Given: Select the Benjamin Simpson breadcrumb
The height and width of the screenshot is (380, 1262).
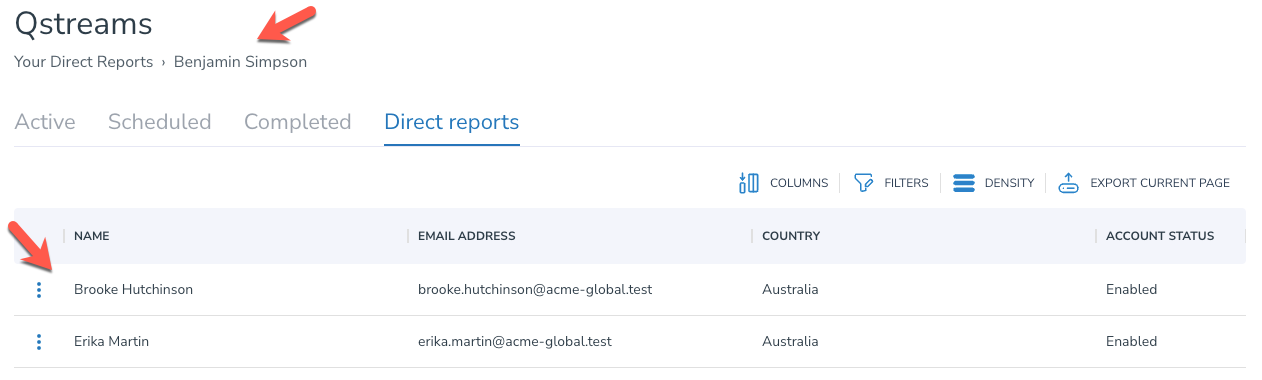Looking at the screenshot, I should [240, 62].
